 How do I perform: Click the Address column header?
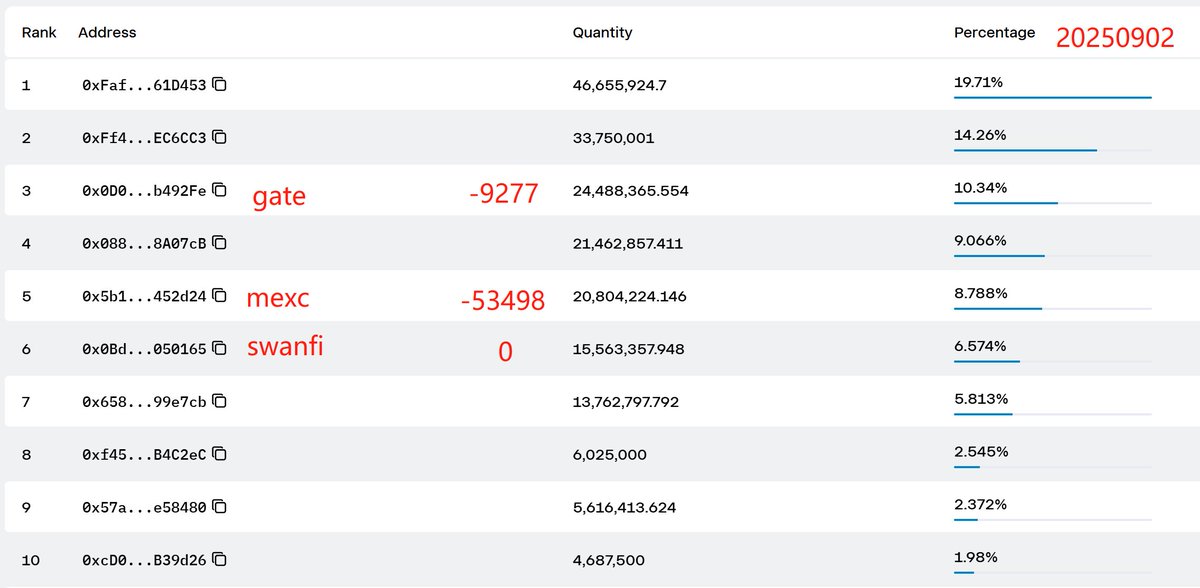click(107, 33)
